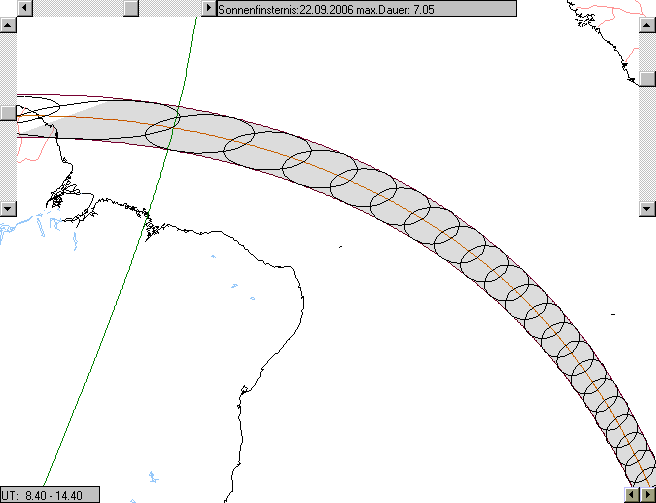Click the left vertical scrollbar thumb
The height and width of the screenshot is (503, 656).
(8, 113)
